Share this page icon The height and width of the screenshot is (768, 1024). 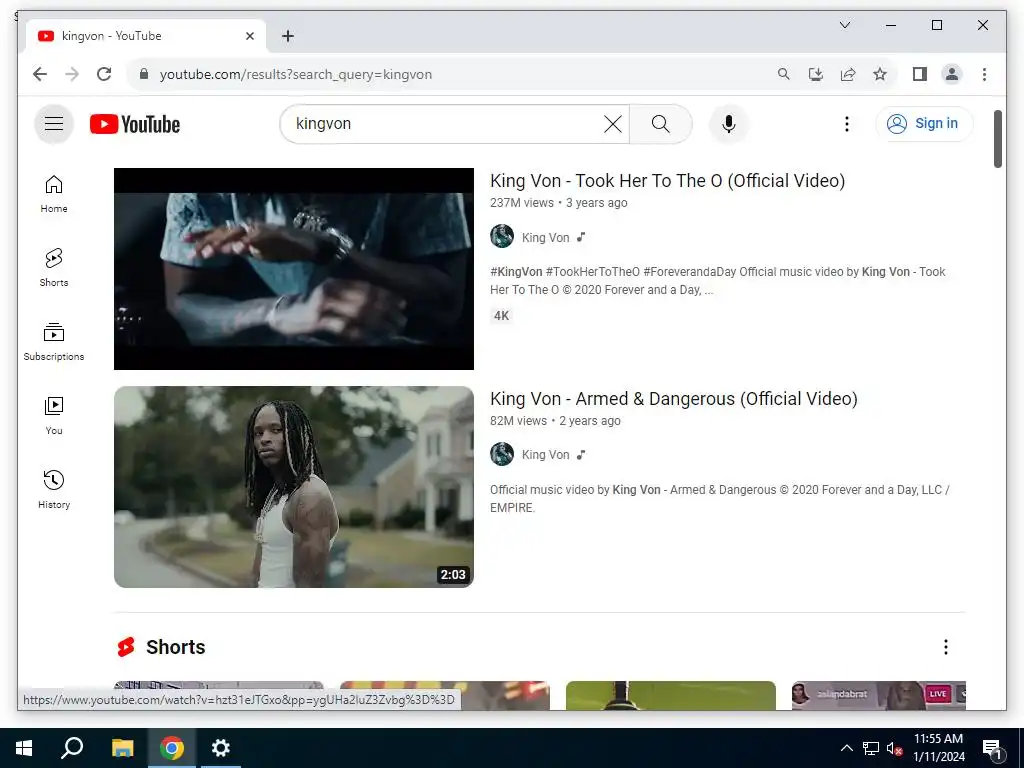coord(848,74)
